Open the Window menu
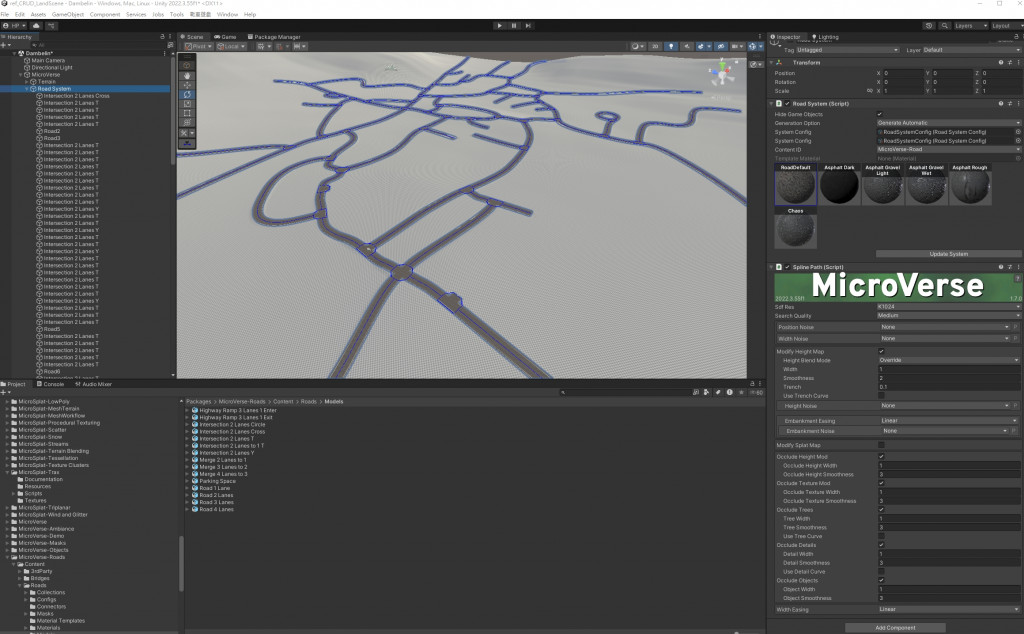The image size is (1024, 634). [x=227, y=14]
